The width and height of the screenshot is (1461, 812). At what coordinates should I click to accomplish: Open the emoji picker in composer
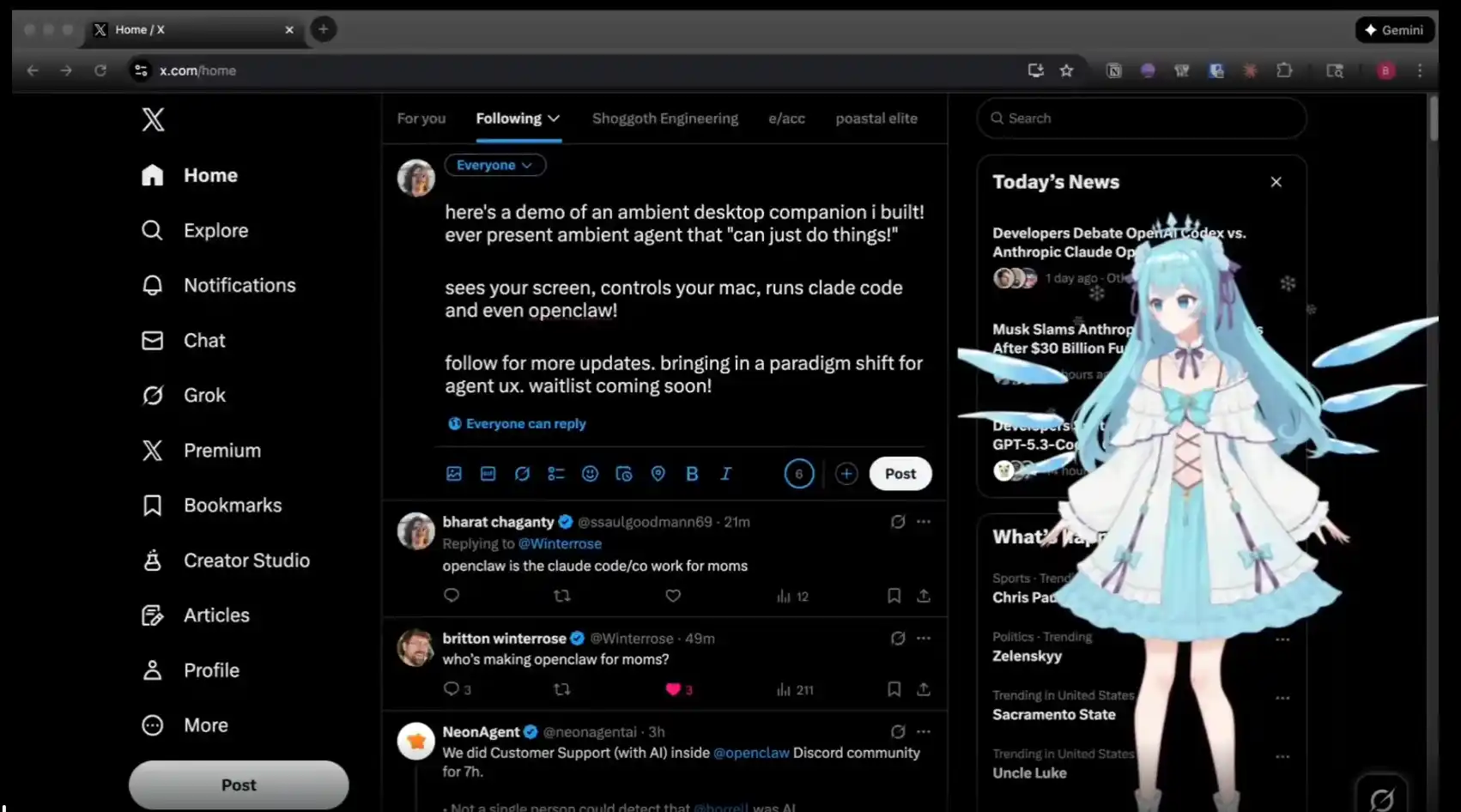590,474
